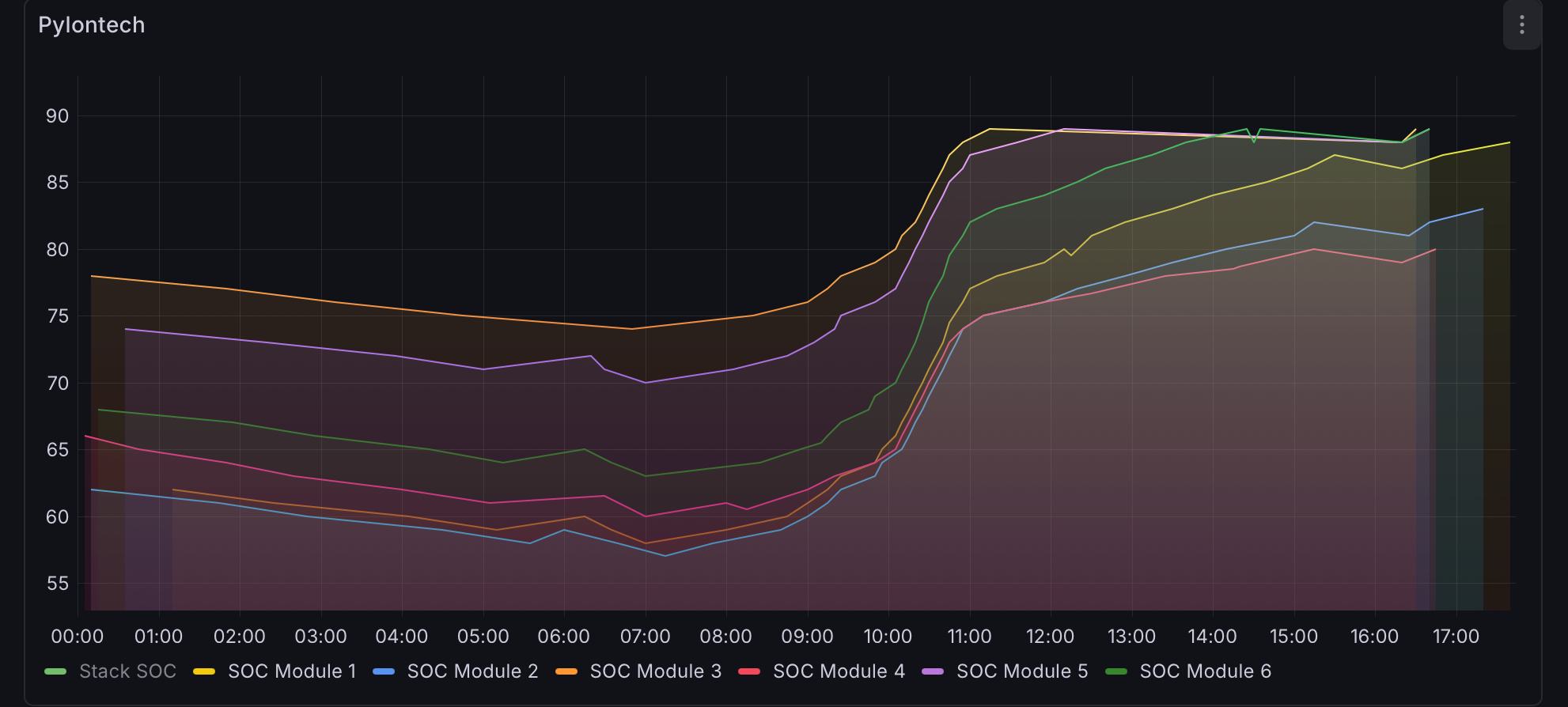The height and width of the screenshot is (707, 1568).
Task: Click the orange SOC Module 3 color swatch
Action: [x=566, y=671]
